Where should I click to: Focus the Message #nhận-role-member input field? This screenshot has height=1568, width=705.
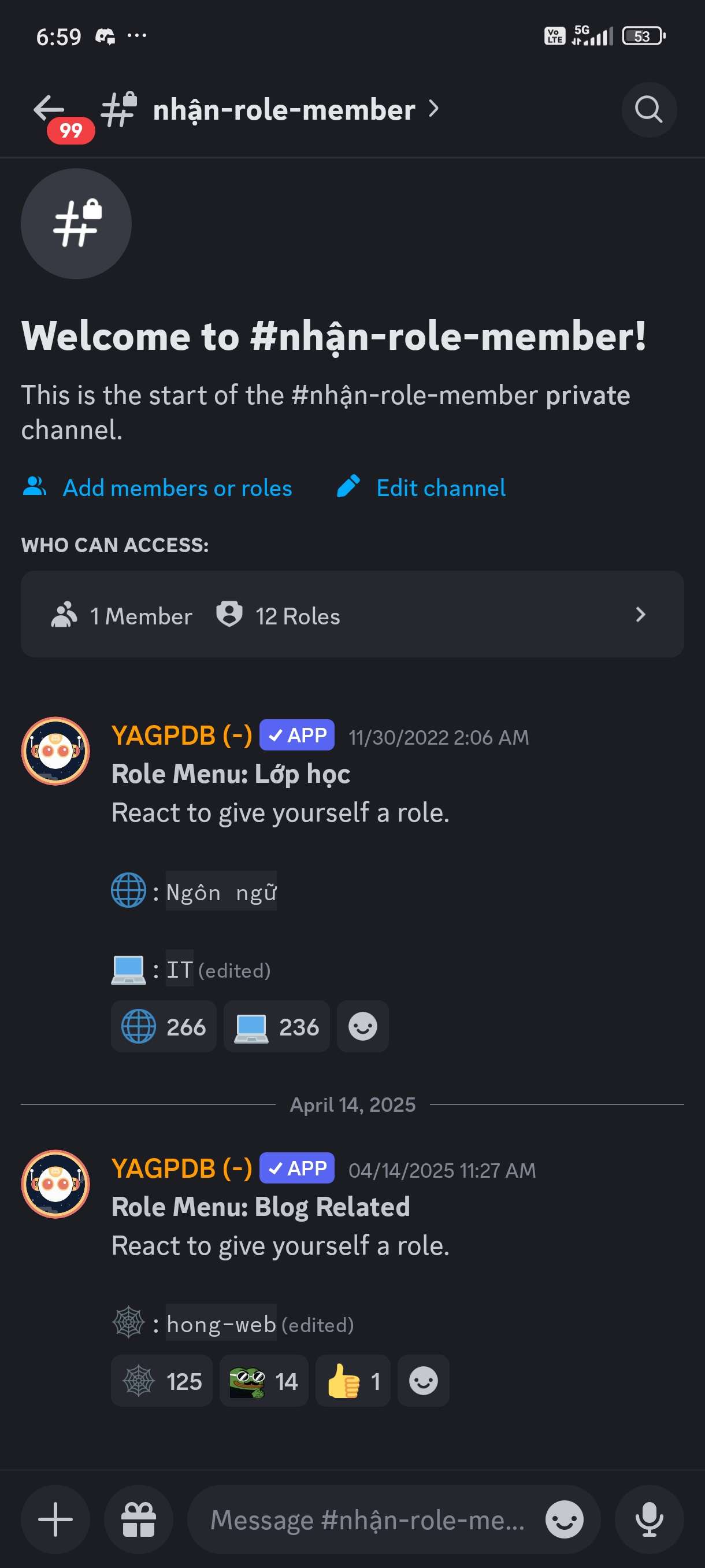(368, 1519)
